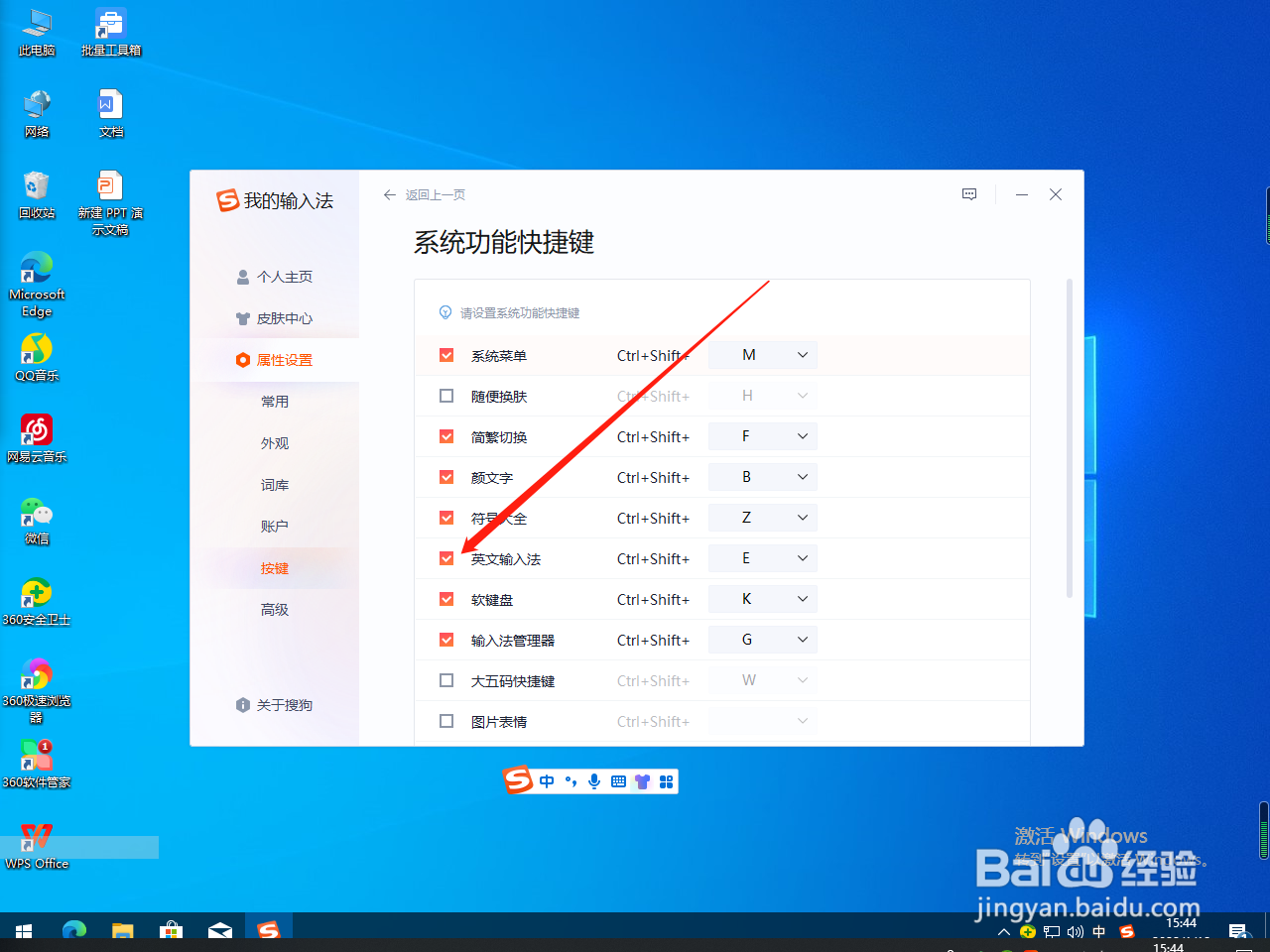The width and height of the screenshot is (1270, 952).
Task: Open the soft keyboard icon on the toolbar
Action: tap(618, 781)
